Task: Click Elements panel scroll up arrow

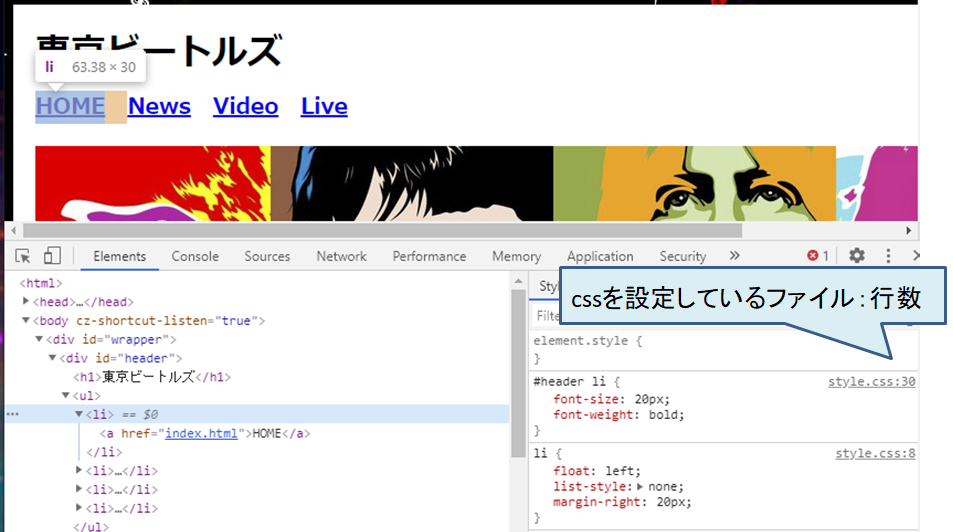Action: [518, 282]
